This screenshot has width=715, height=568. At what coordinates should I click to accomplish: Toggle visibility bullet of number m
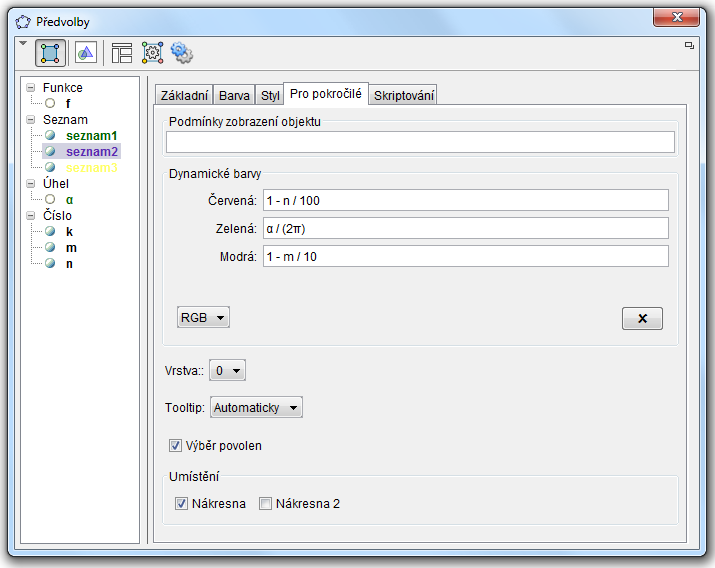[x=50, y=248]
